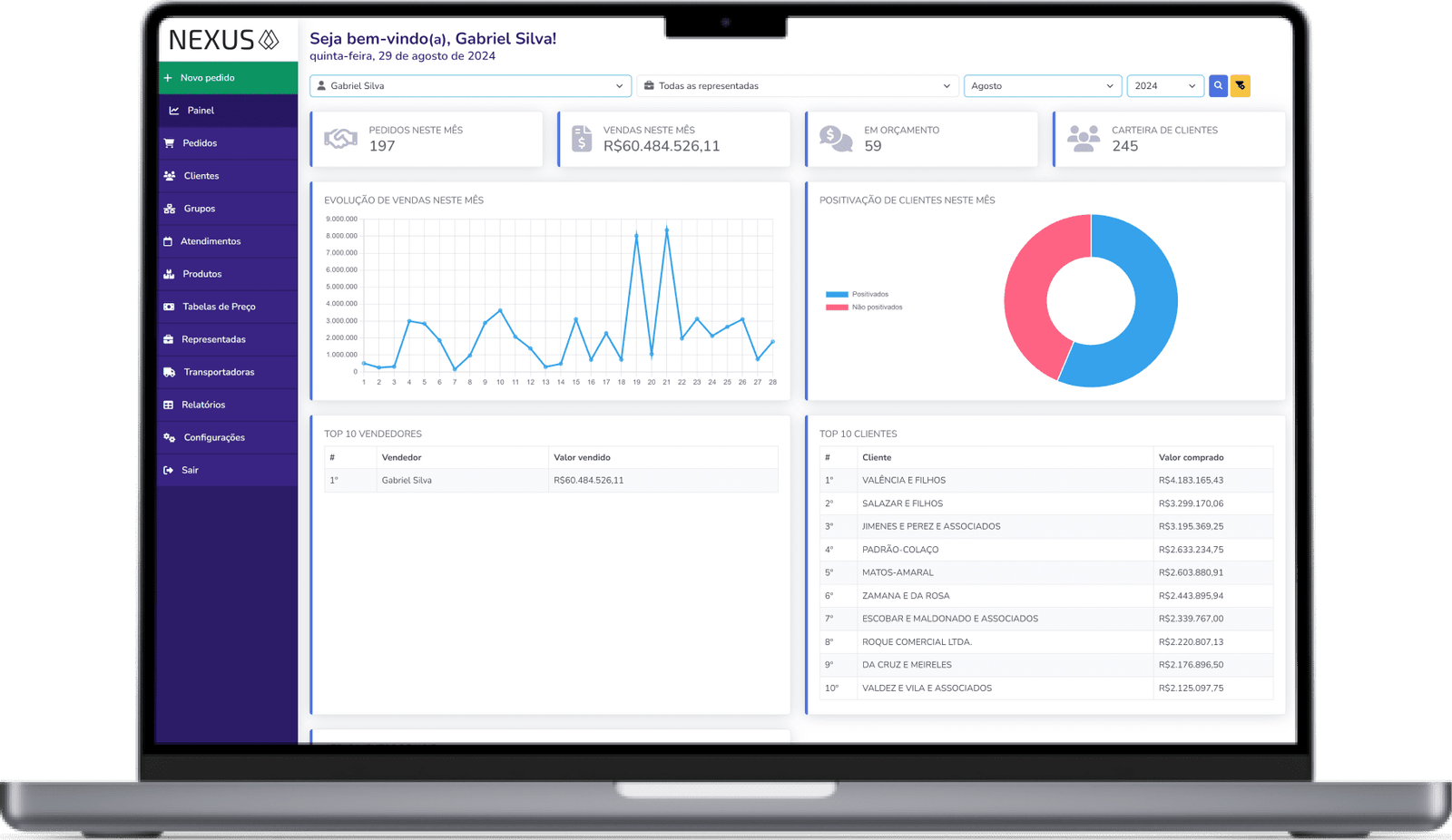Click the Sair logout icon
The image size is (1452, 840).
[x=168, y=470]
